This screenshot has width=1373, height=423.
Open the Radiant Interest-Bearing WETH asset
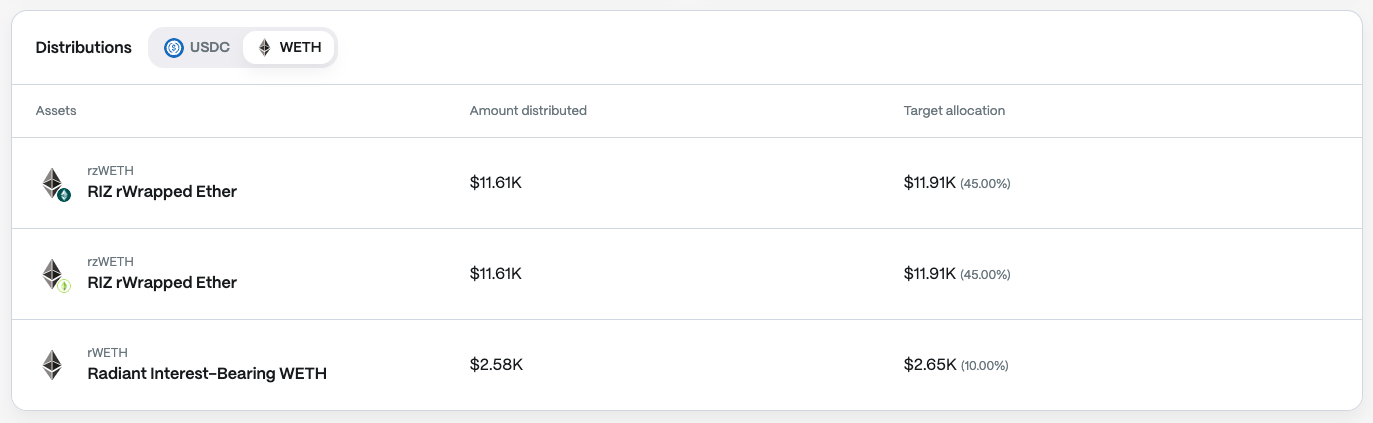tap(207, 374)
